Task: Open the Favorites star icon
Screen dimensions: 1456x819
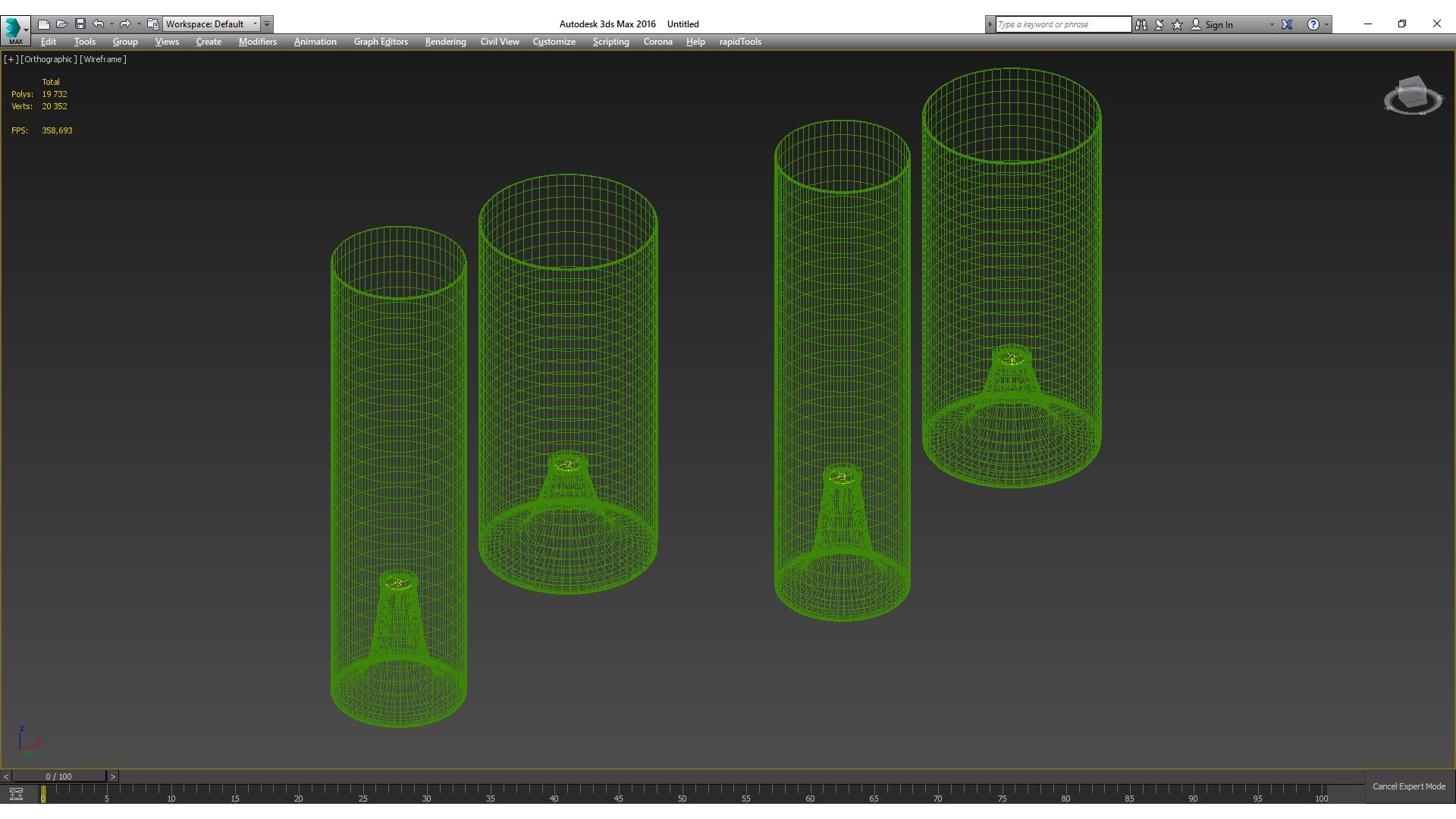Action: point(1178,24)
